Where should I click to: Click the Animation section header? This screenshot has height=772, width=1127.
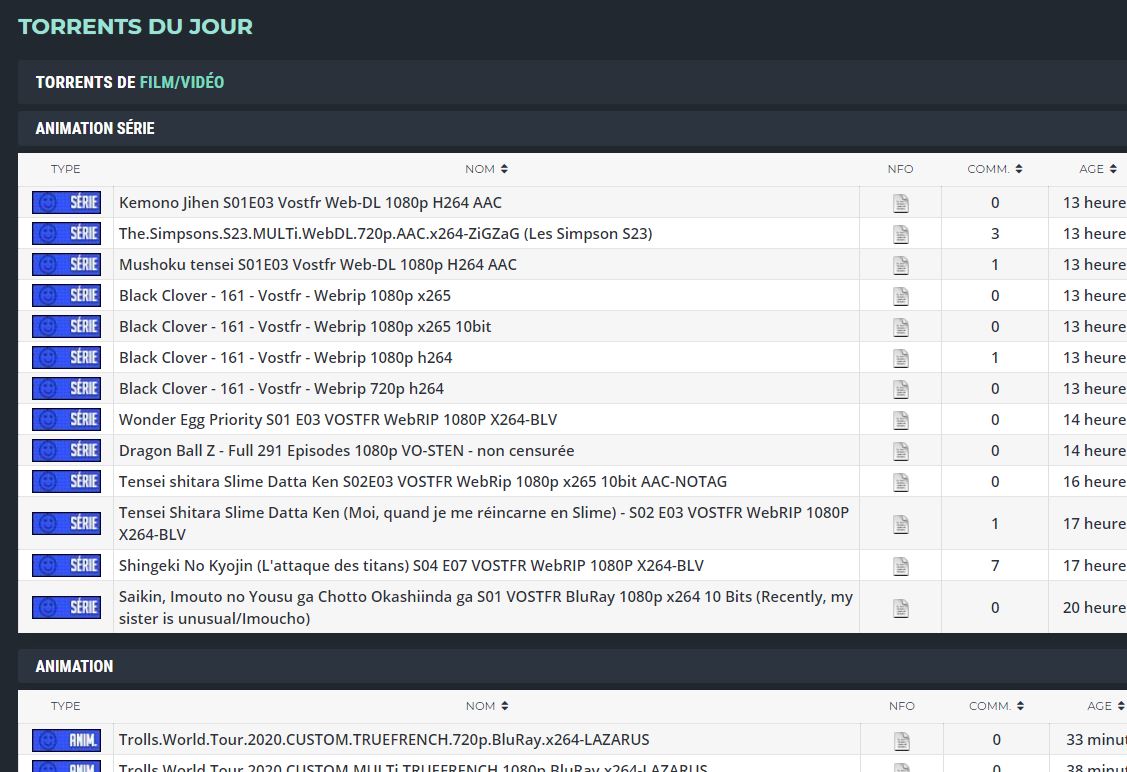pyautogui.click(x=74, y=666)
